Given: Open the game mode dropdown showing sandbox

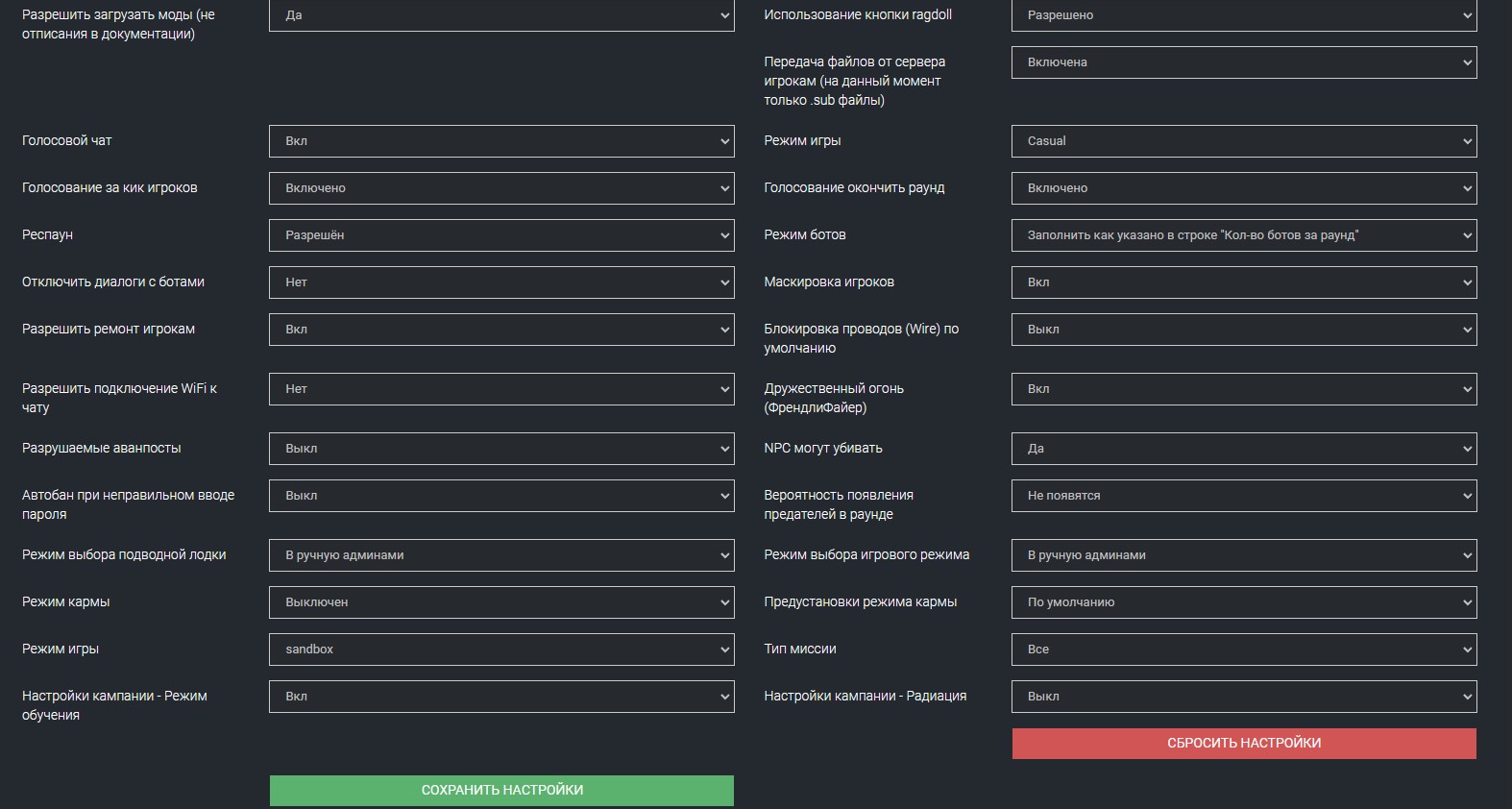Looking at the screenshot, I should (x=501, y=650).
